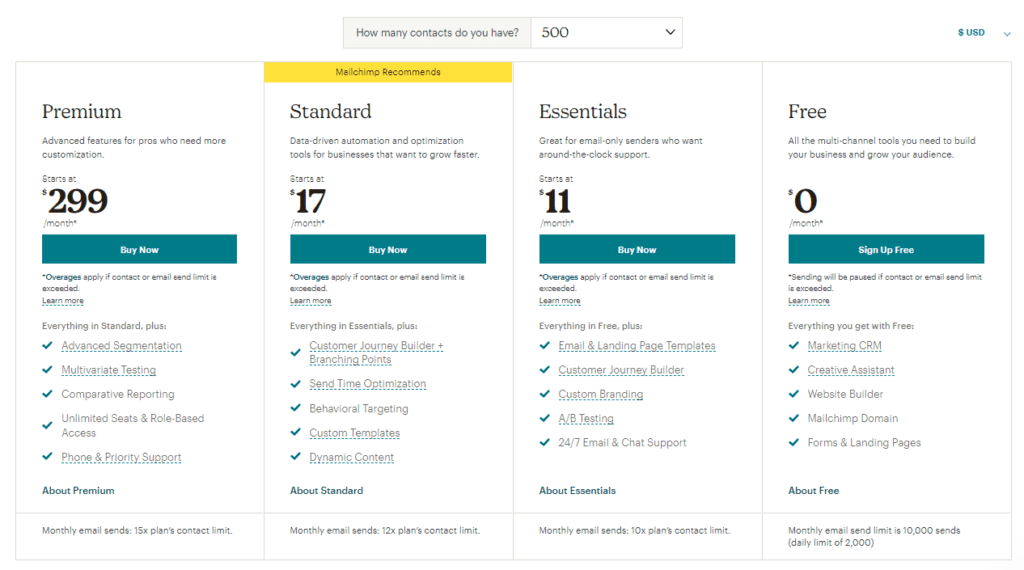This screenshot has width=1024, height=570.
Task: Select the Comparative Reporting feature text
Action: [x=118, y=394]
